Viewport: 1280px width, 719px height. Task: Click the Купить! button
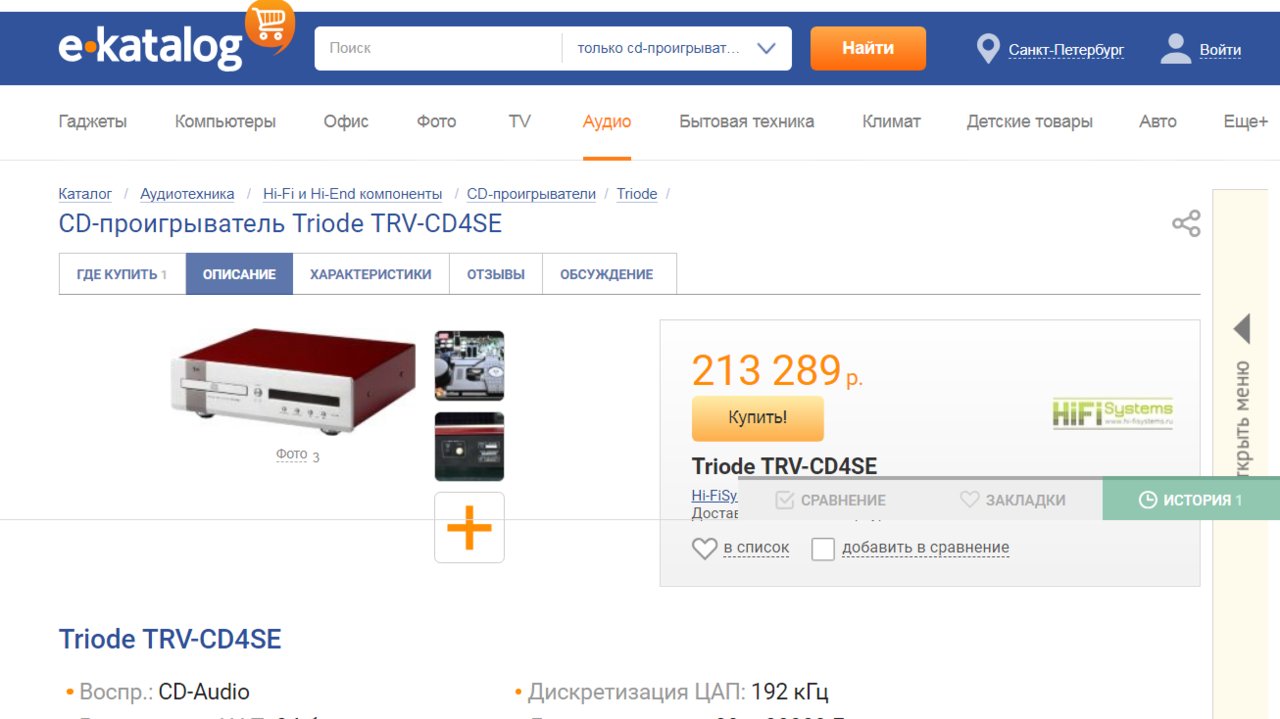pos(758,418)
